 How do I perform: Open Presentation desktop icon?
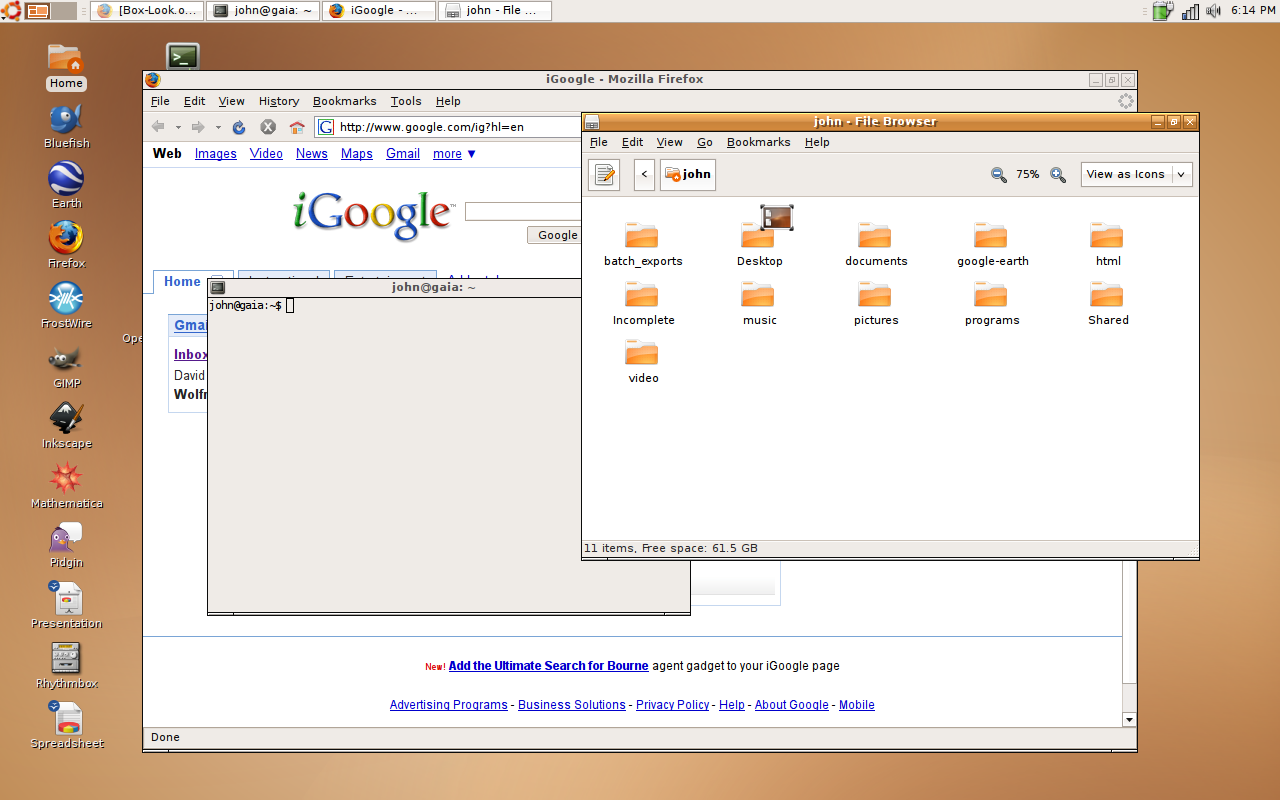[x=66, y=606]
